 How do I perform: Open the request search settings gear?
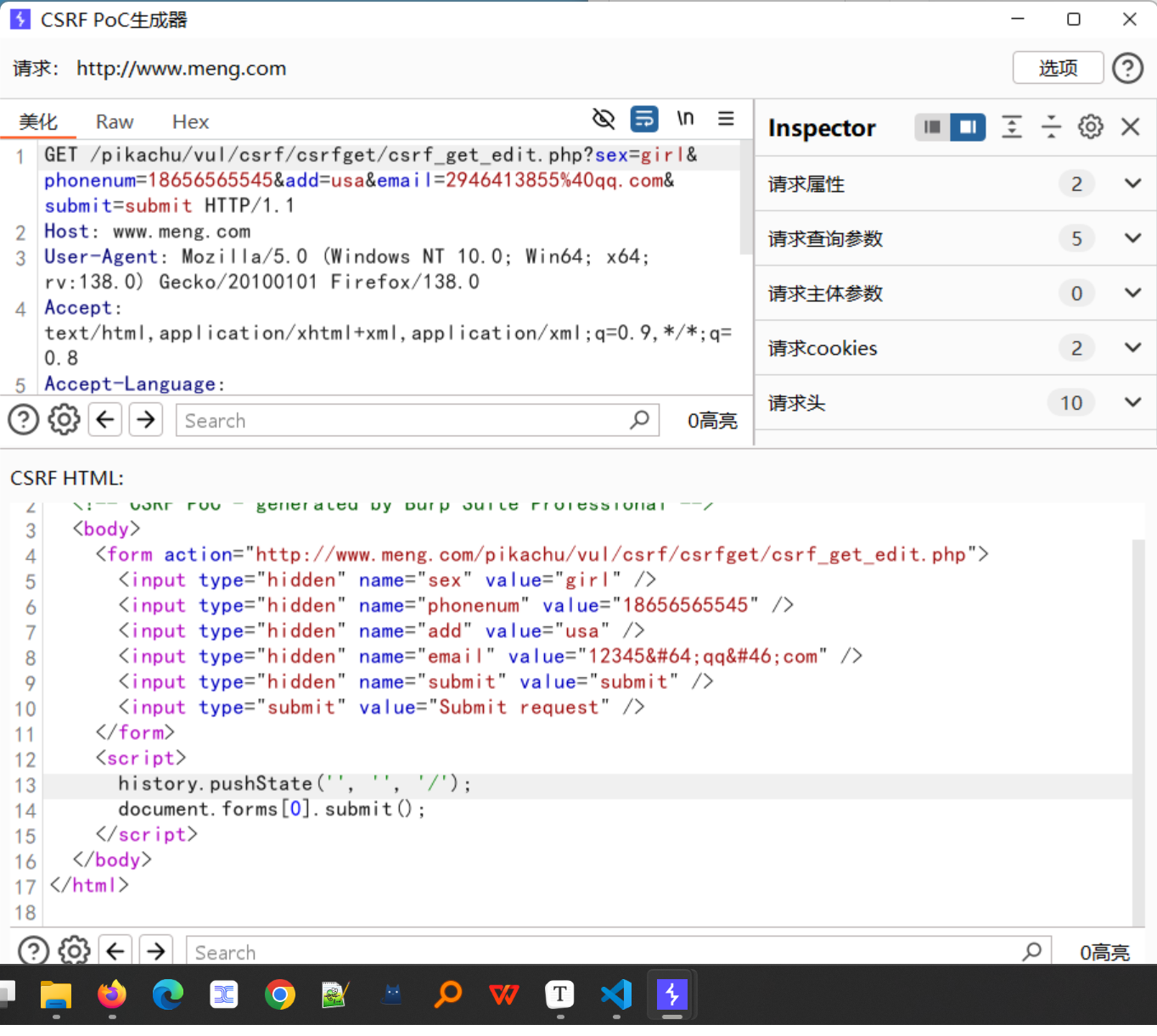pos(64,420)
